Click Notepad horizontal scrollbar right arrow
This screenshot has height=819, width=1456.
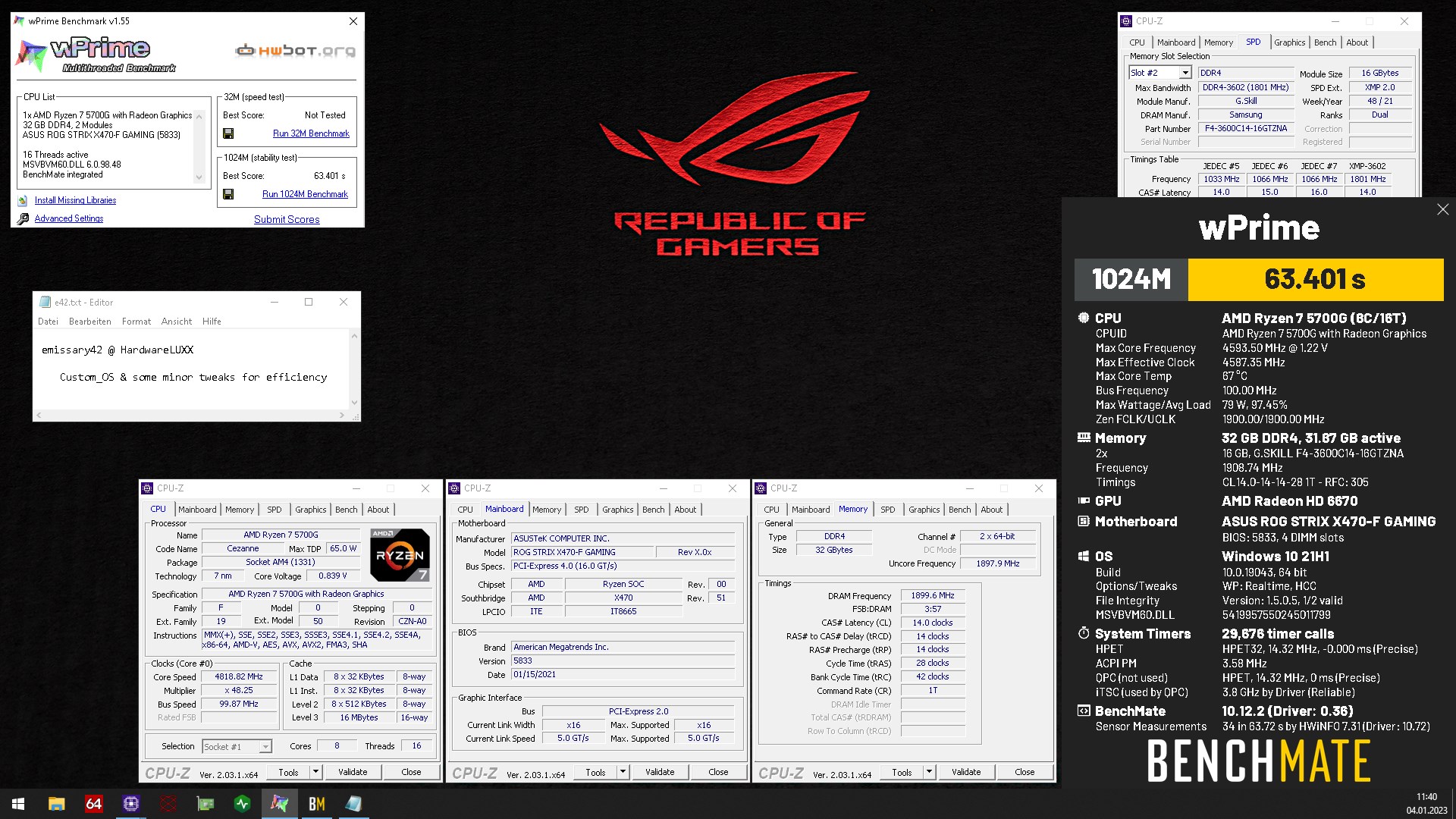coord(342,415)
